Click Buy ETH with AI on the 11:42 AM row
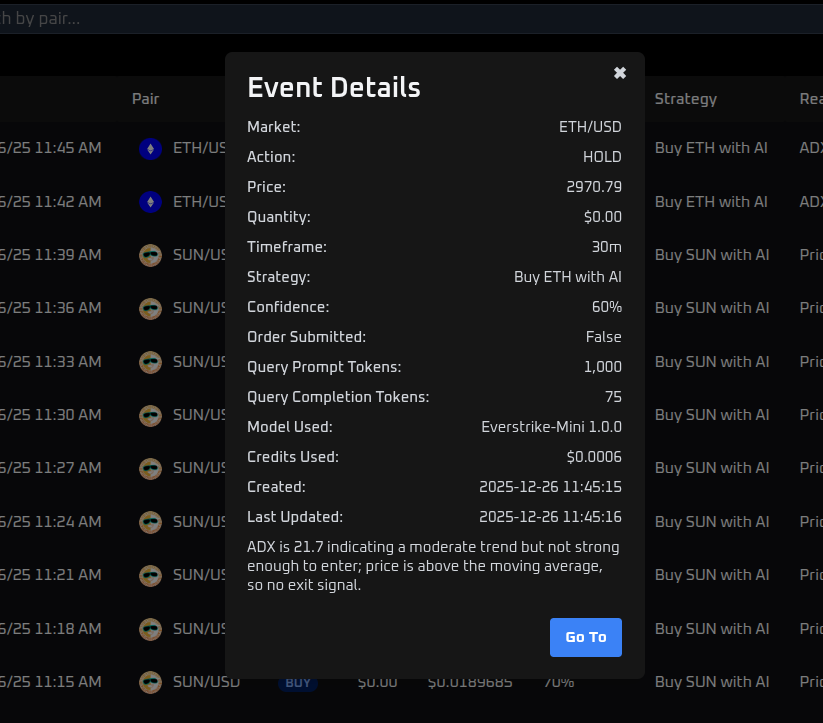The image size is (823, 723). [711, 202]
